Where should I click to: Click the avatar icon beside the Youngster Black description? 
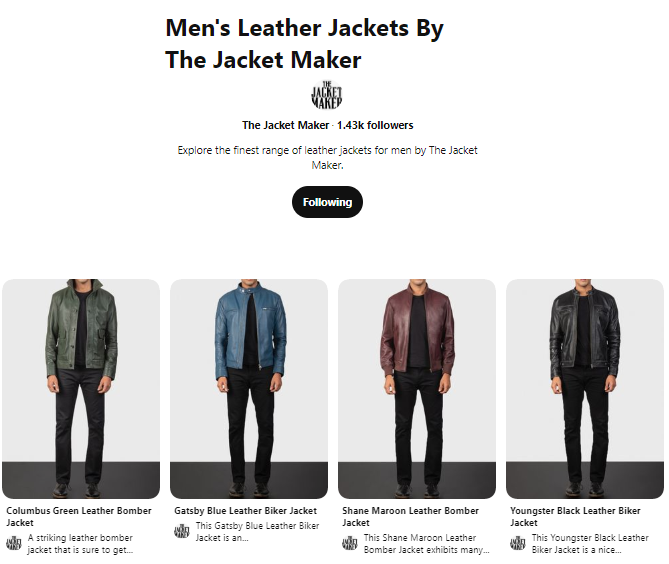tap(518, 544)
